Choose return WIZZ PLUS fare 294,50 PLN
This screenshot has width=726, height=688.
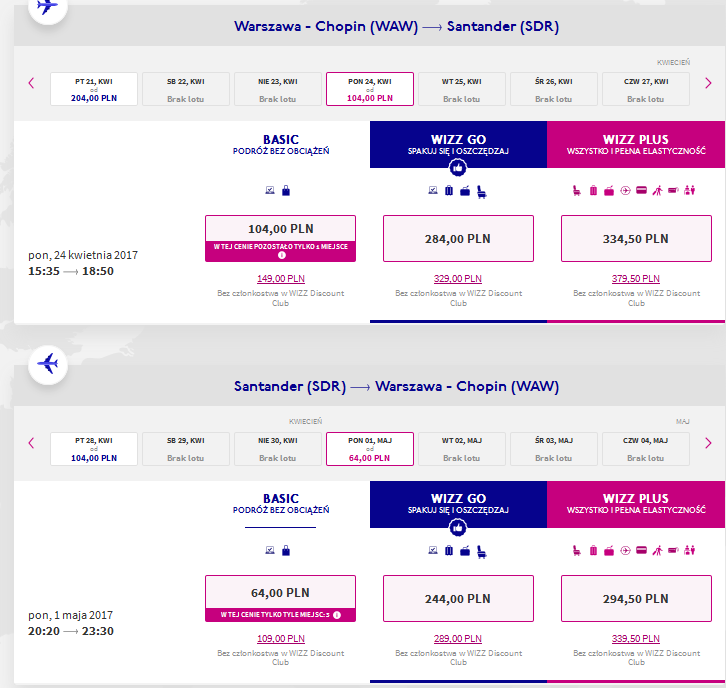pos(636,598)
